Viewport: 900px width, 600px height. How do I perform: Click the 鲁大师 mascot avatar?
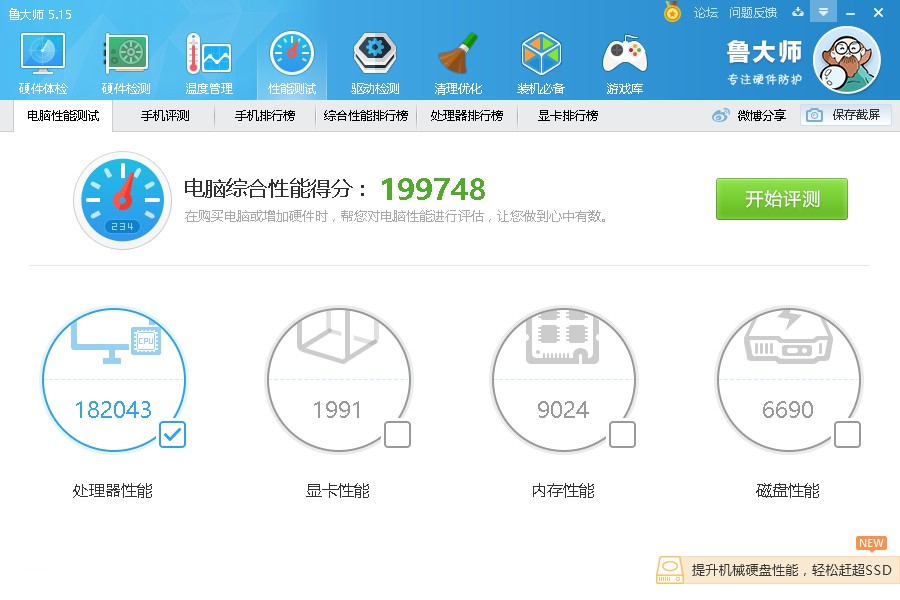click(x=847, y=60)
